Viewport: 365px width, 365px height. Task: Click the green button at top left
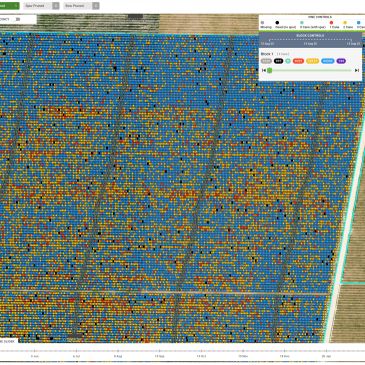(x=9, y=6)
